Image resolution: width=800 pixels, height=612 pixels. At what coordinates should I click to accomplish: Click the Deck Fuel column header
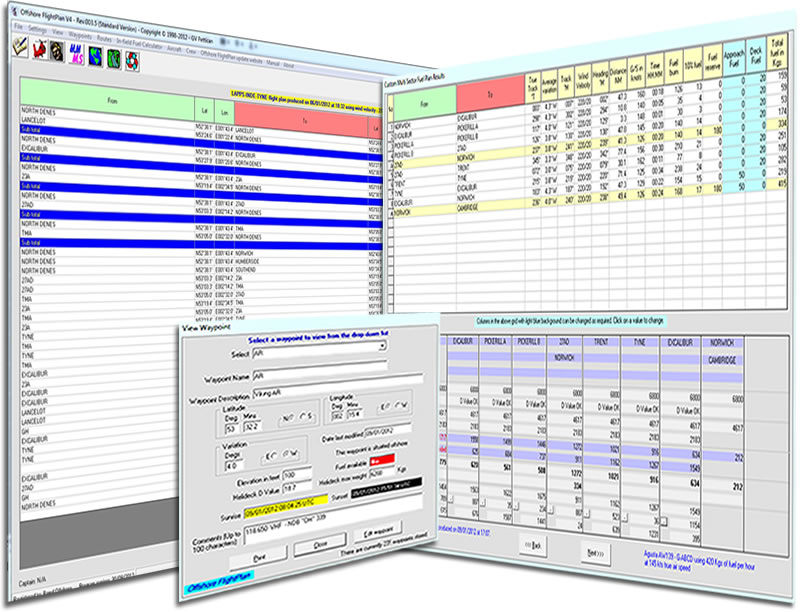[x=756, y=55]
